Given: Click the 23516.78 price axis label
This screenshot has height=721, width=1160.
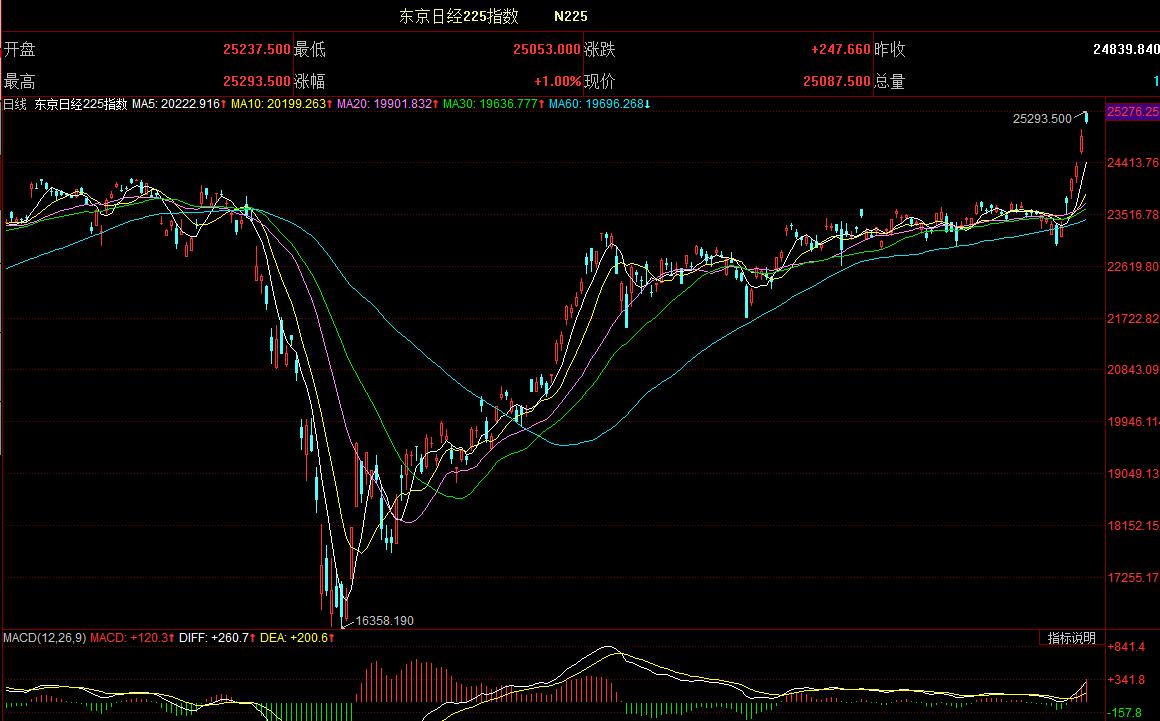Looking at the screenshot, I should 1133,214.
